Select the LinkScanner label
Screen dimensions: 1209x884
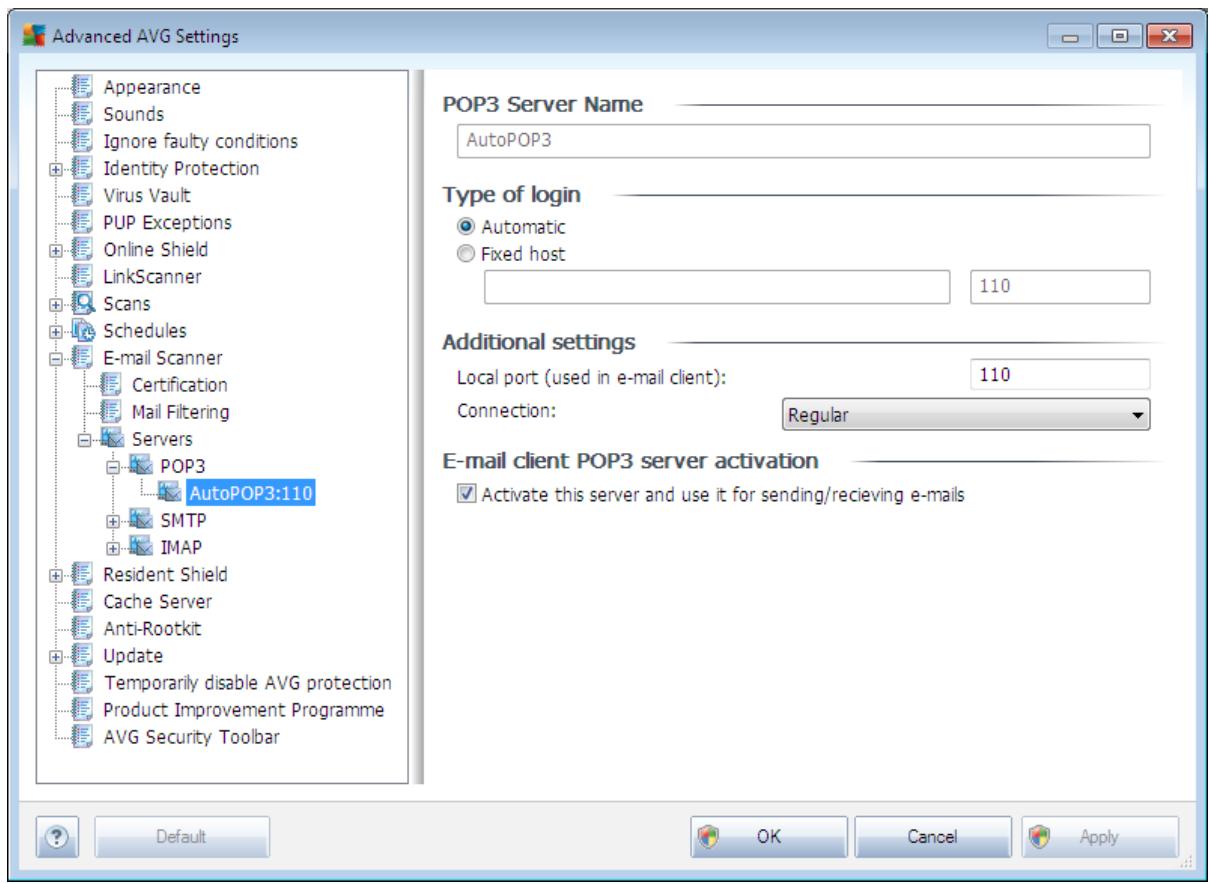(x=153, y=276)
